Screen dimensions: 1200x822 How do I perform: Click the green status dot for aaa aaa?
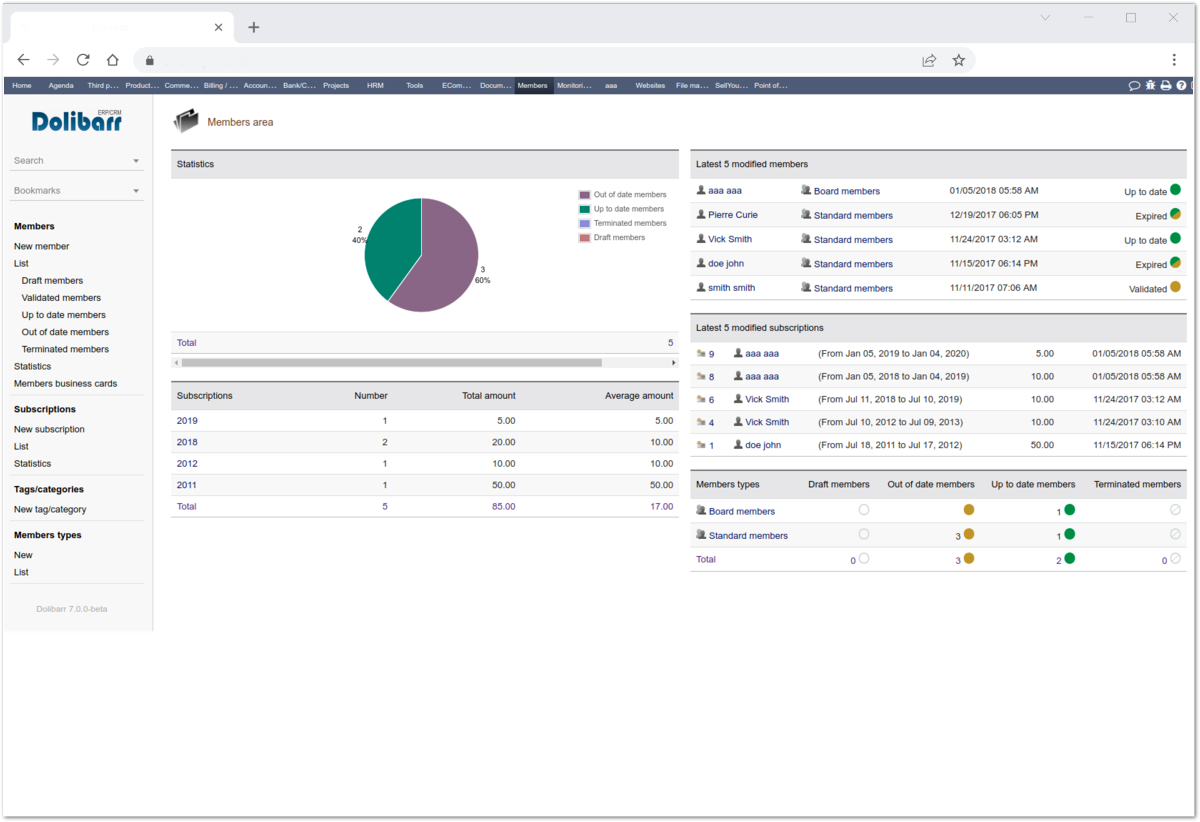pyautogui.click(x=1175, y=190)
